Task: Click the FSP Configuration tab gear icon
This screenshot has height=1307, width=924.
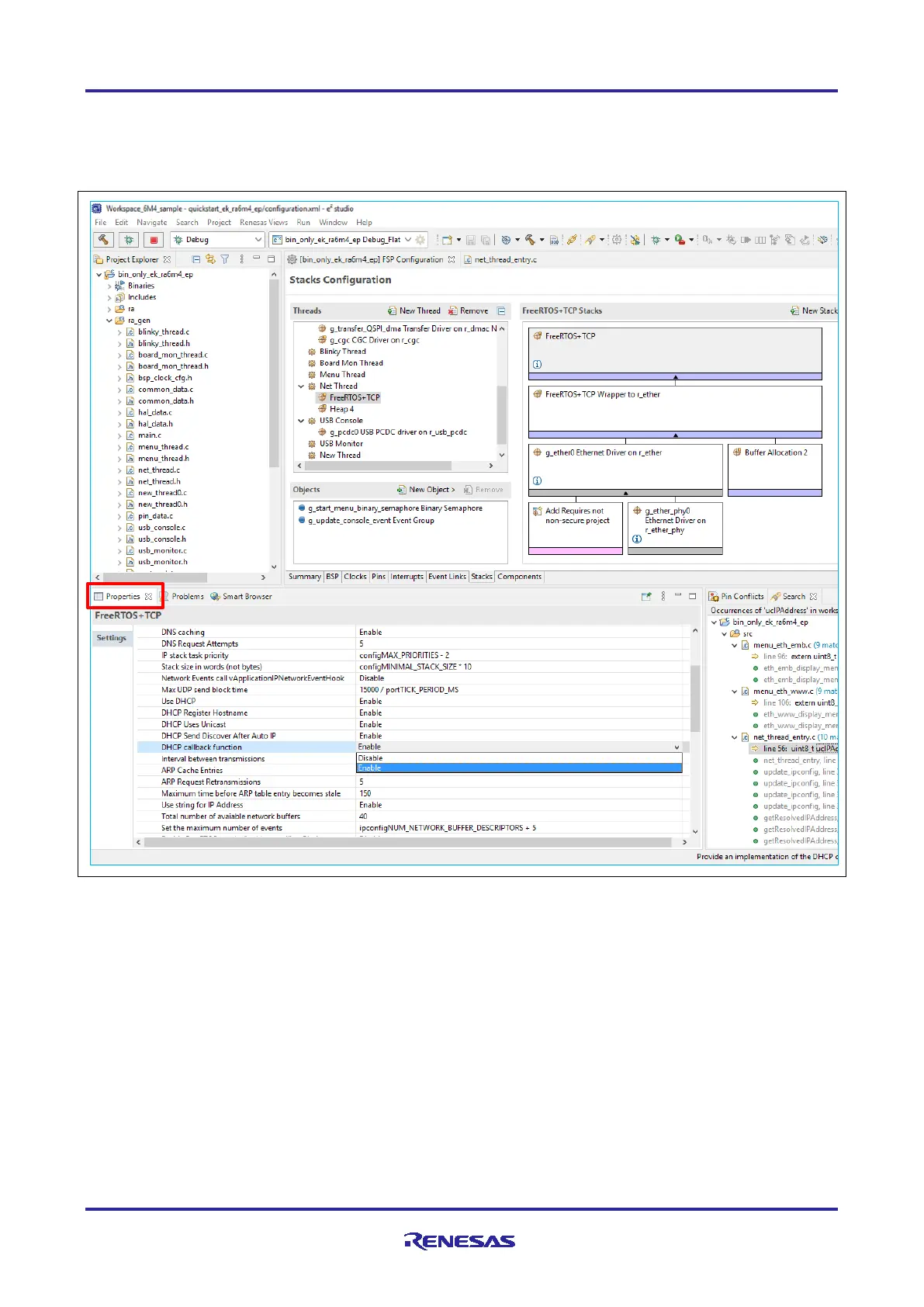Action: pyautogui.click(x=292, y=259)
